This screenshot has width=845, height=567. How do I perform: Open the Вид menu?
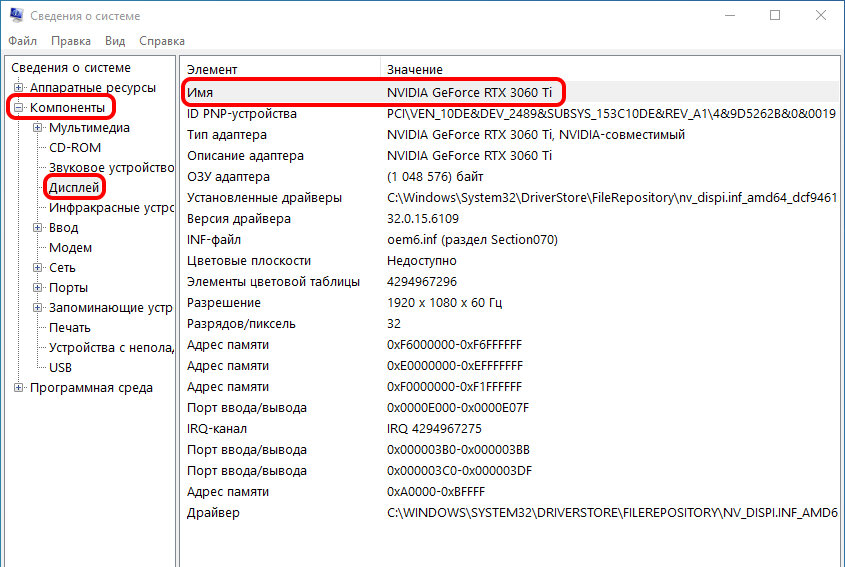pyautogui.click(x=115, y=41)
